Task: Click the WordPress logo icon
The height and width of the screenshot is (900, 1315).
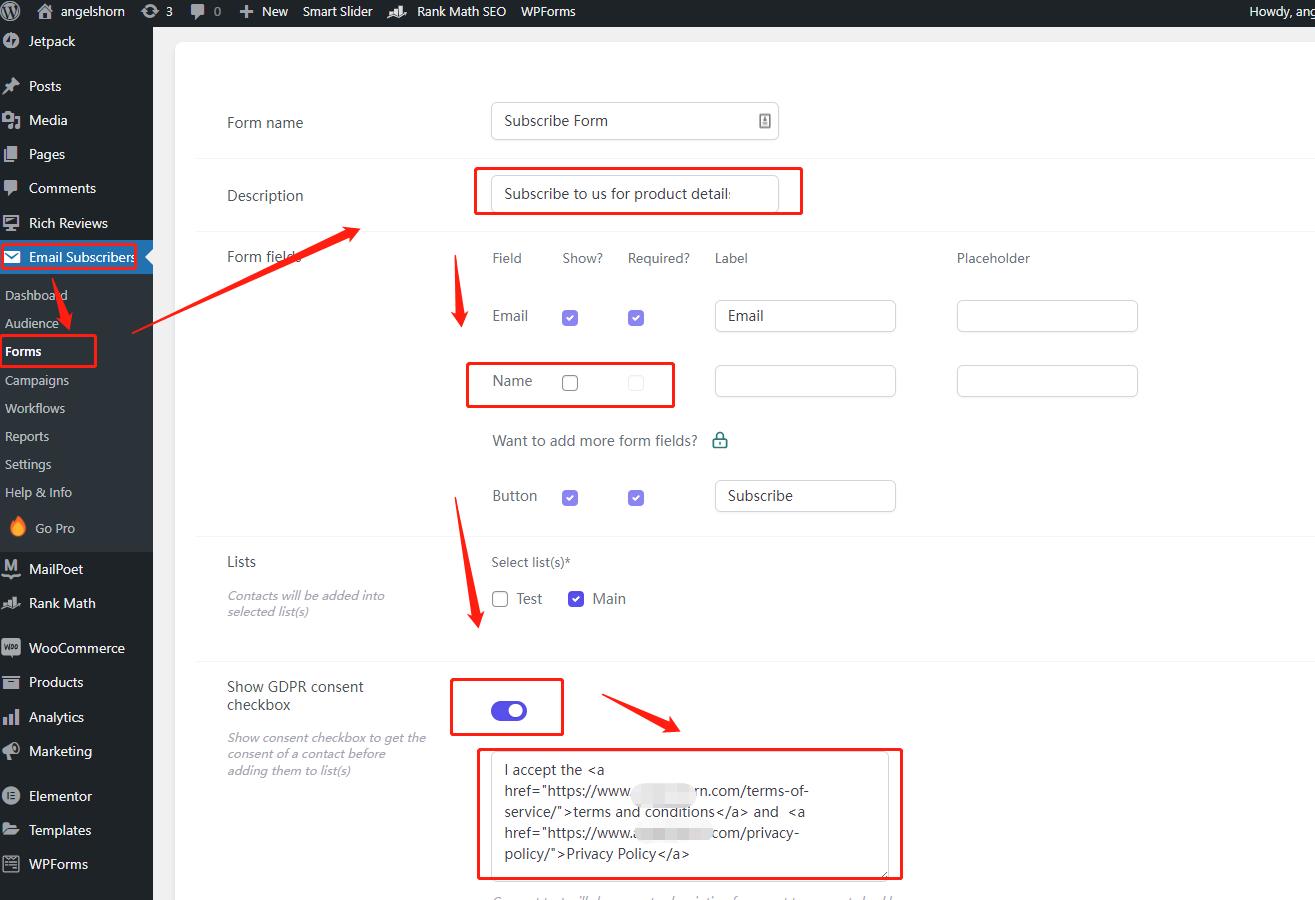Action: click(x=11, y=11)
